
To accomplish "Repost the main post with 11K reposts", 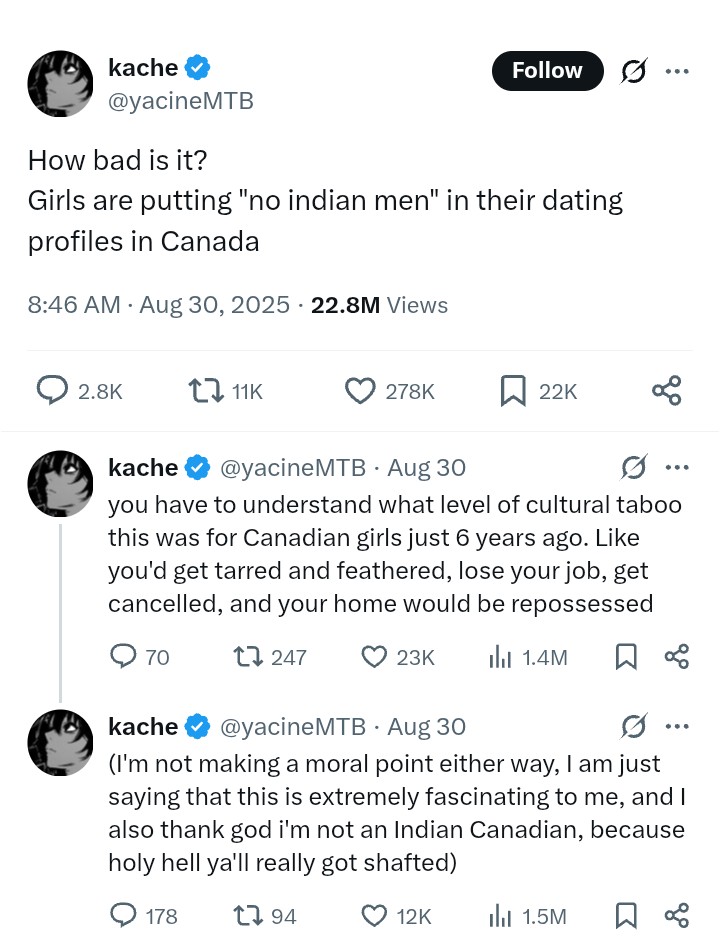I will (205, 391).
